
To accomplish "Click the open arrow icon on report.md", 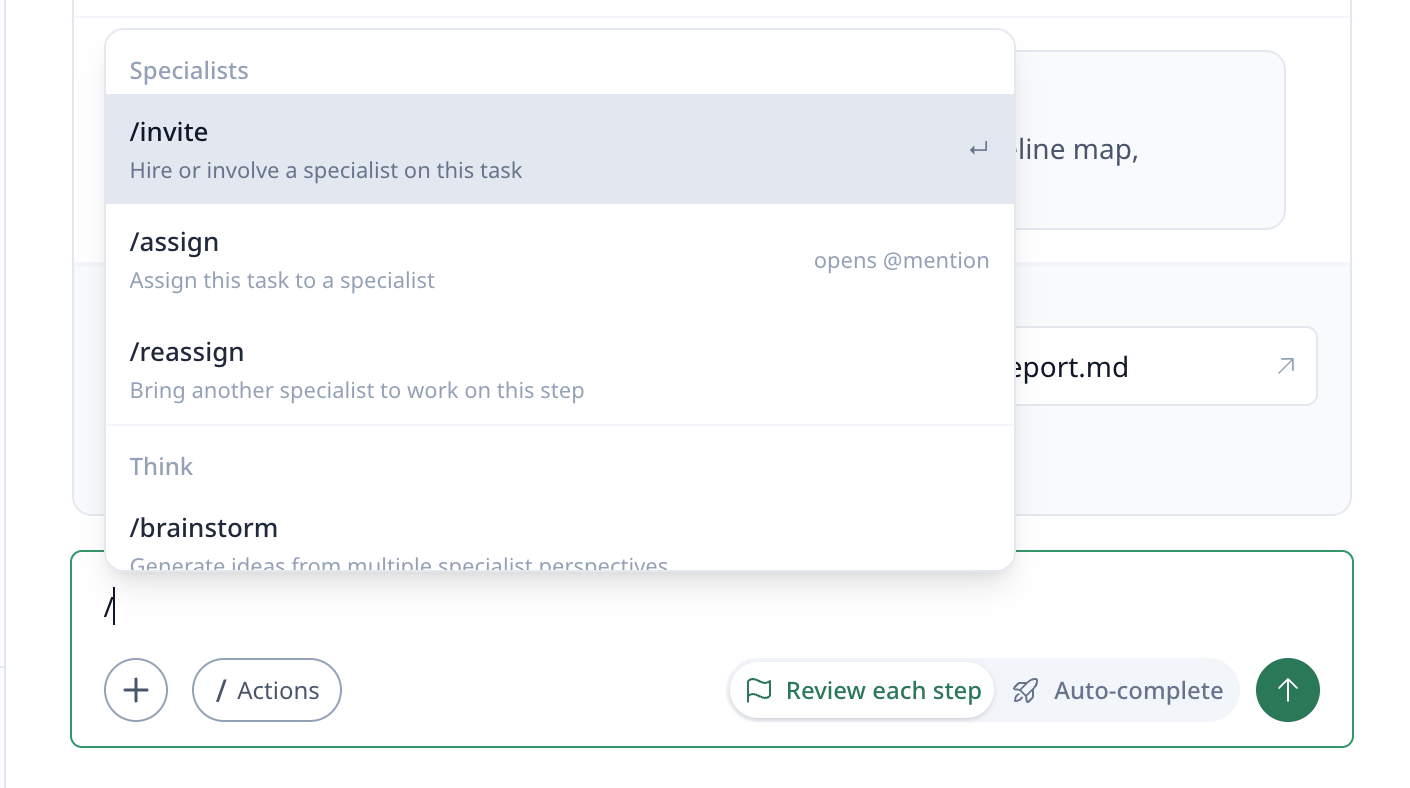I will point(1286,367).
